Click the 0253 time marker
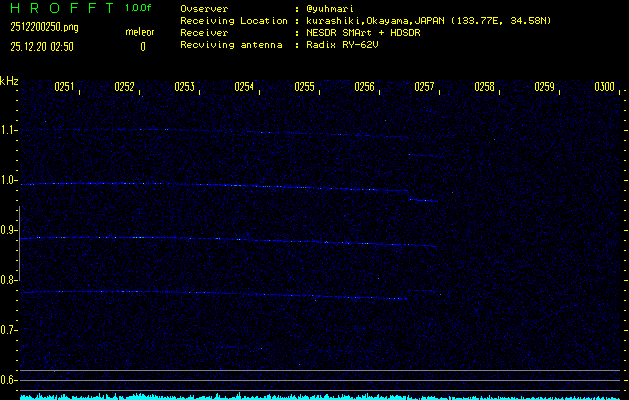Screen dimensions: 629x400 pyautogui.click(x=184, y=87)
